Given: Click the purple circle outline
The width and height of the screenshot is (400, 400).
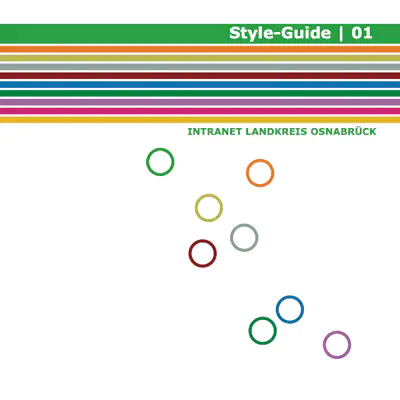Looking at the screenshot, I should pyautogui.click(x=337, y=344).
